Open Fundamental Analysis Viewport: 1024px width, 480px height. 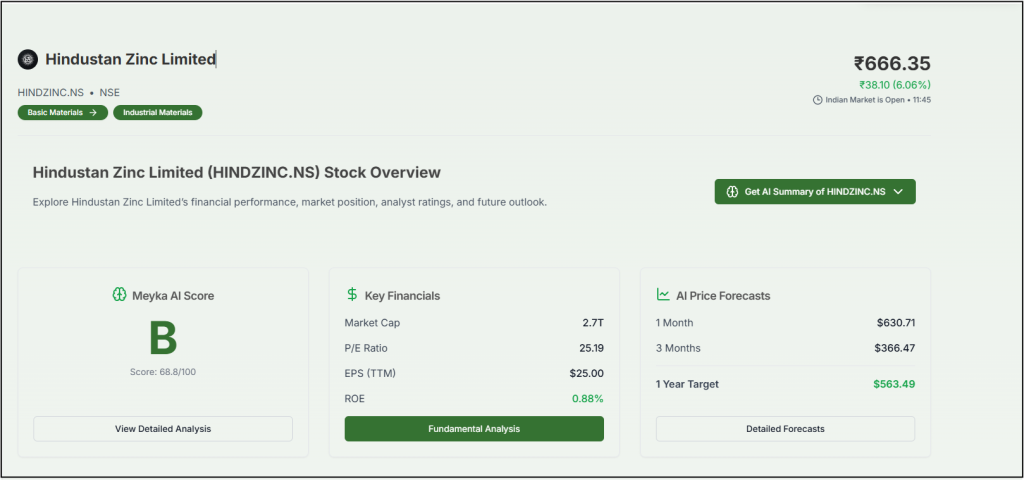(x=474, y=429)
